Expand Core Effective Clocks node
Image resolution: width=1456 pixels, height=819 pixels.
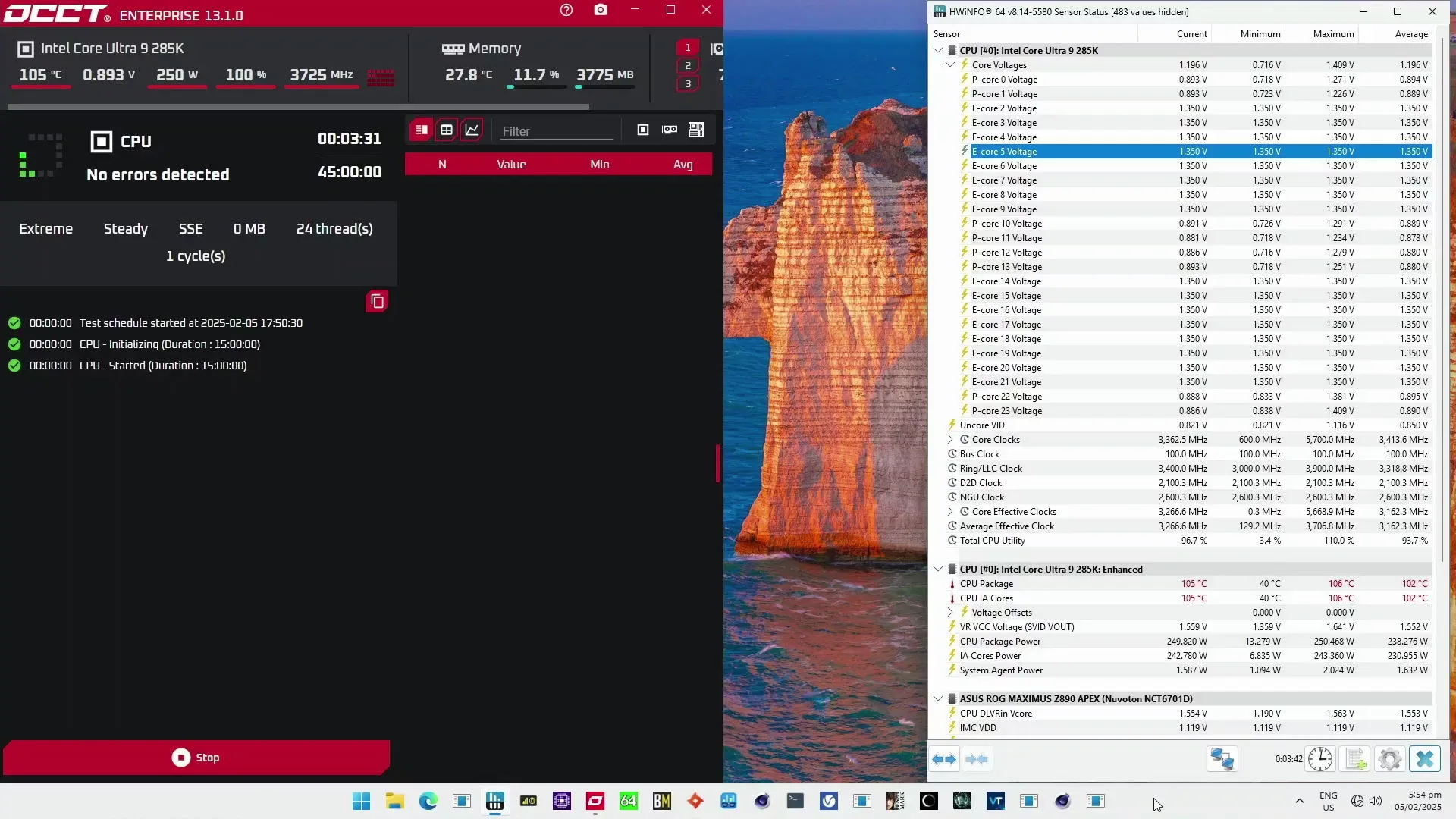pyautogui.click(x=950, y=512)
